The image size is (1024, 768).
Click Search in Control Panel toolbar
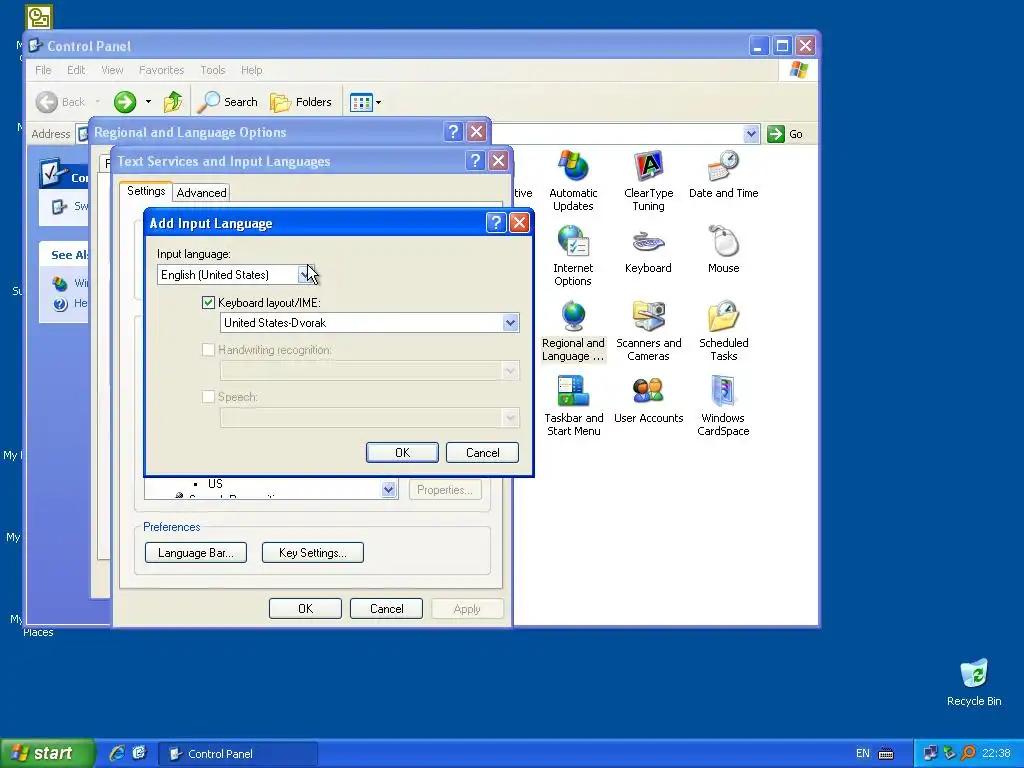click(x=228, y=102)
